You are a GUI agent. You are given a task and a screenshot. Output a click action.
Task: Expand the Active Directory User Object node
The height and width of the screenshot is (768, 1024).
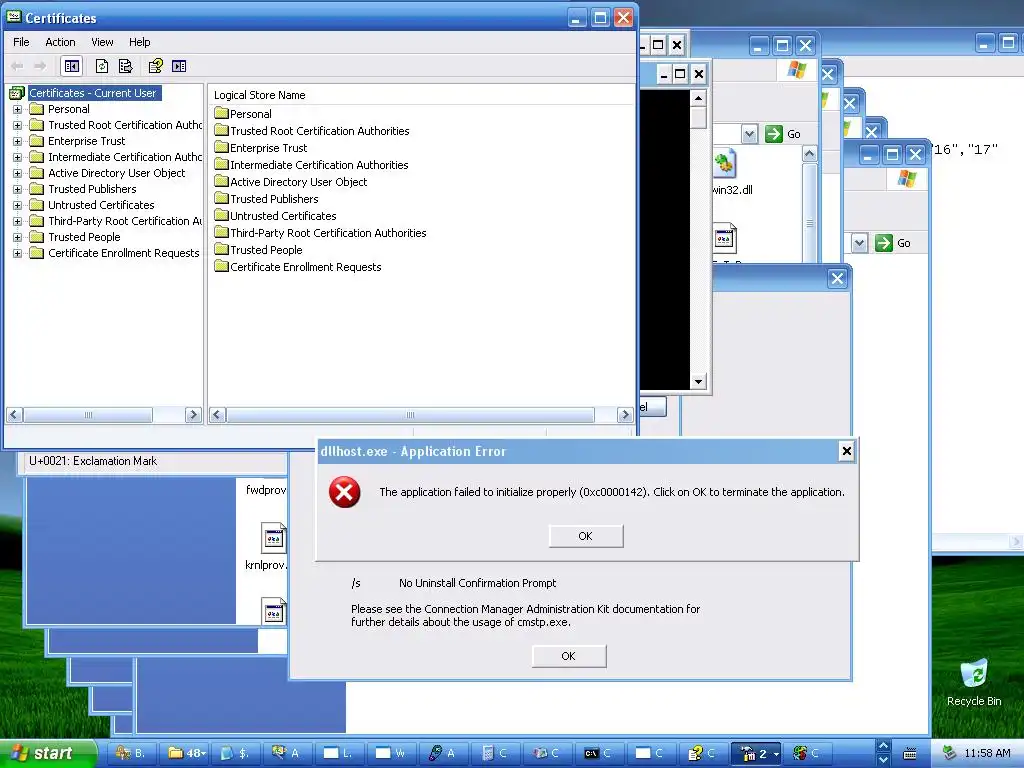(18, 173)
